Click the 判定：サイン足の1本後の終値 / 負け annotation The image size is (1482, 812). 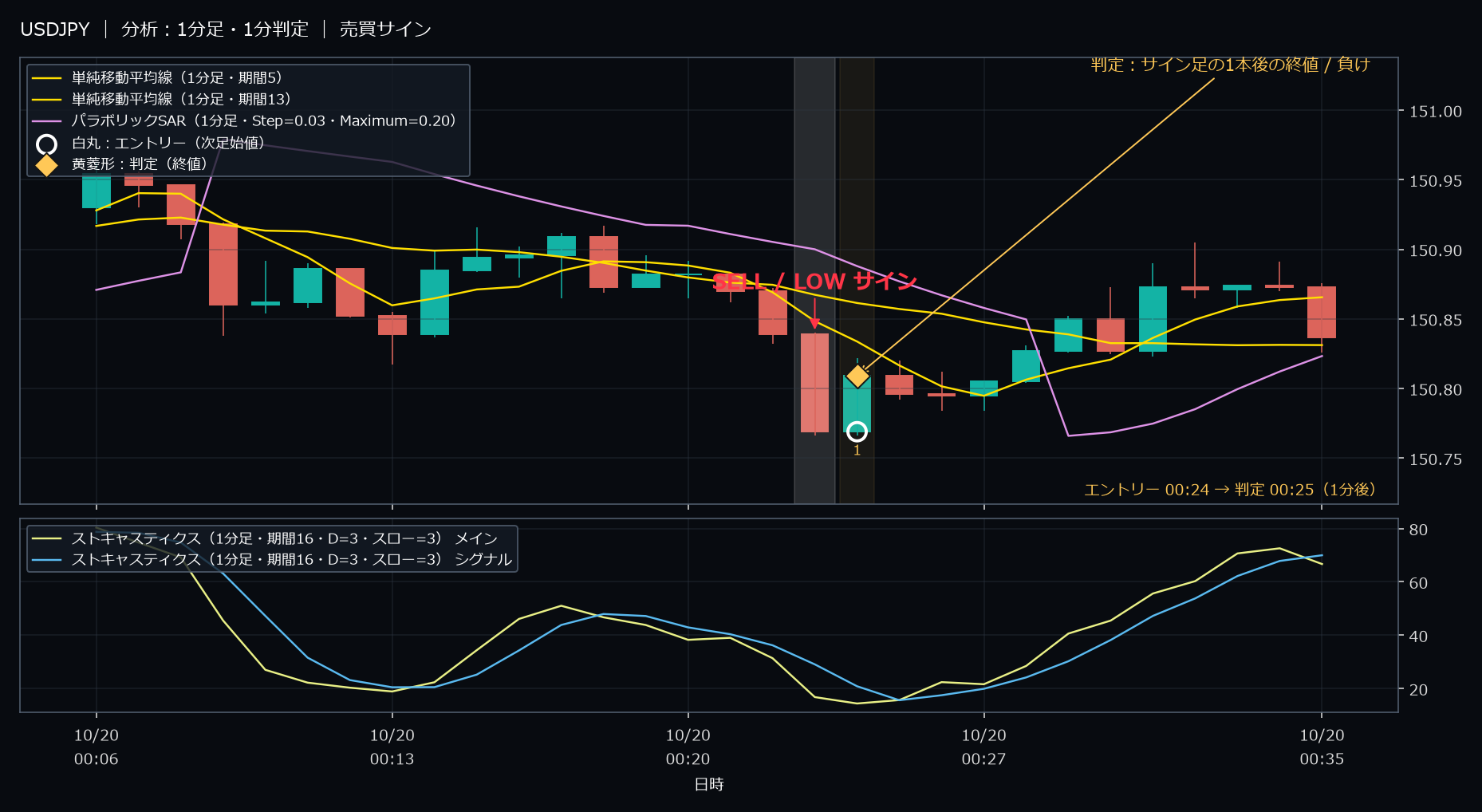tap(1230, 65)
